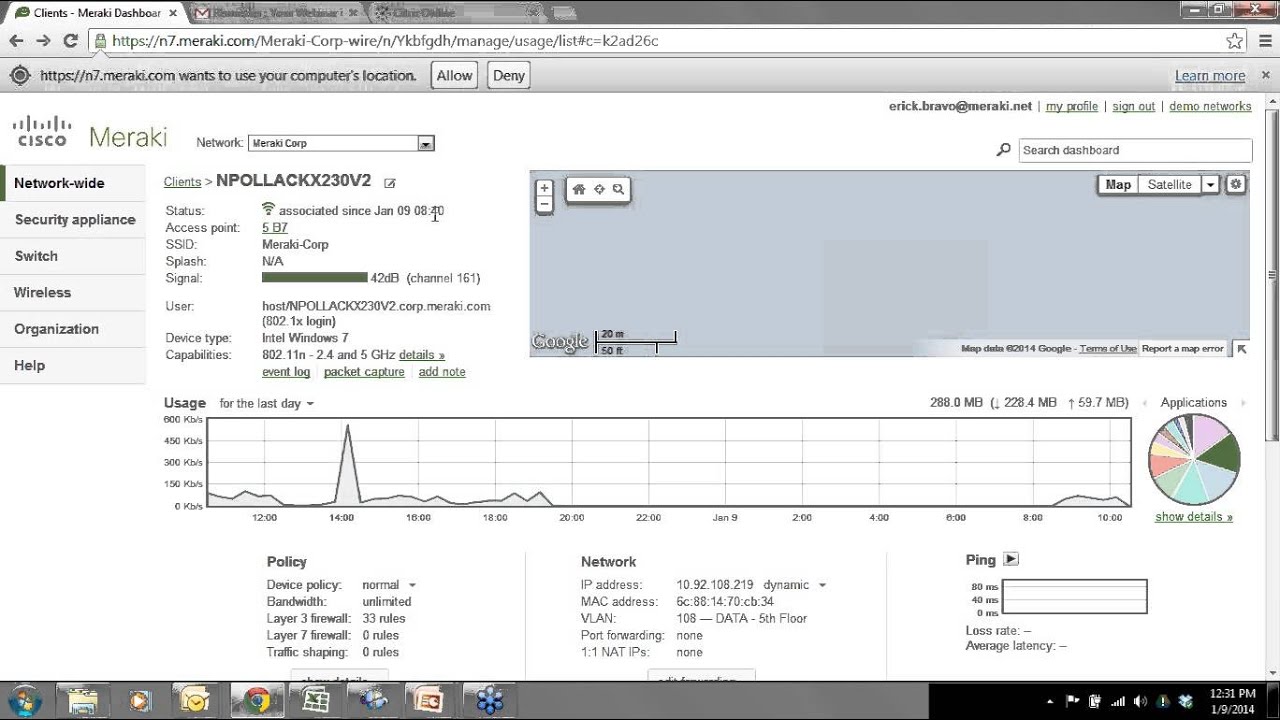Open map type options dropdown arrow
This screenshot has height=720, width=1280.
pyautogui.click(x=1210, y=184)
